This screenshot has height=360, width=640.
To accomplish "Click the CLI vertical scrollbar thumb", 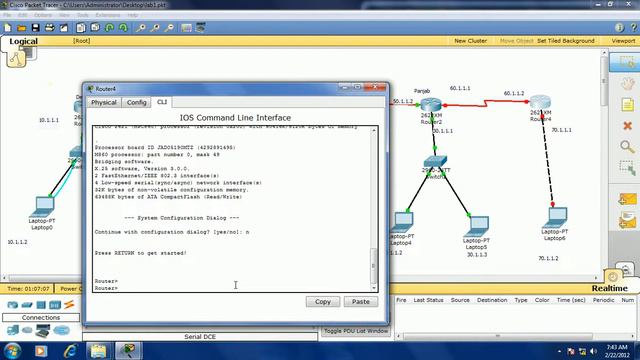I will (373, 266).
